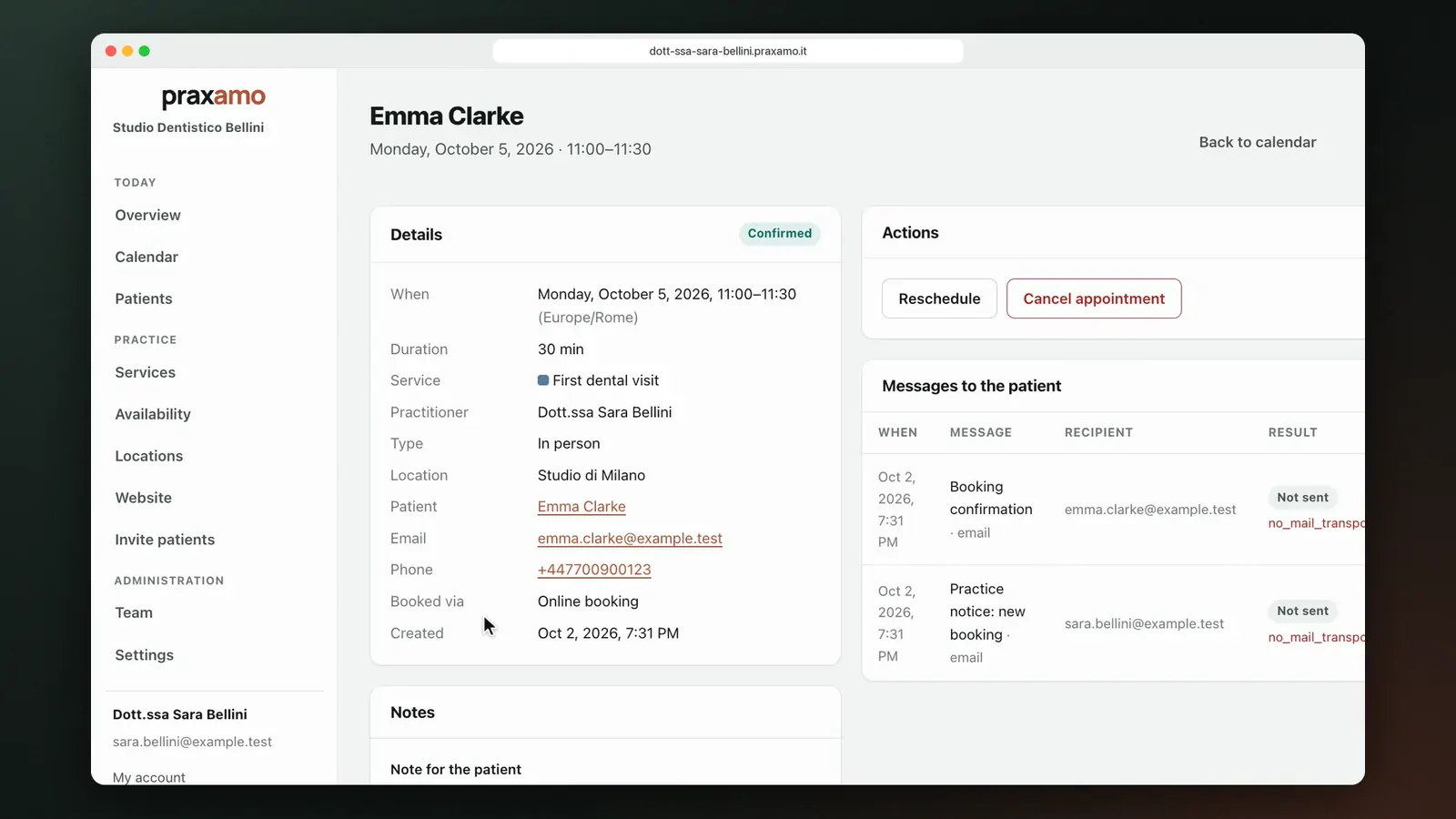The image size is (1456, 819).
Task: Click the Confirmed status badge
Action: (780, 234)
